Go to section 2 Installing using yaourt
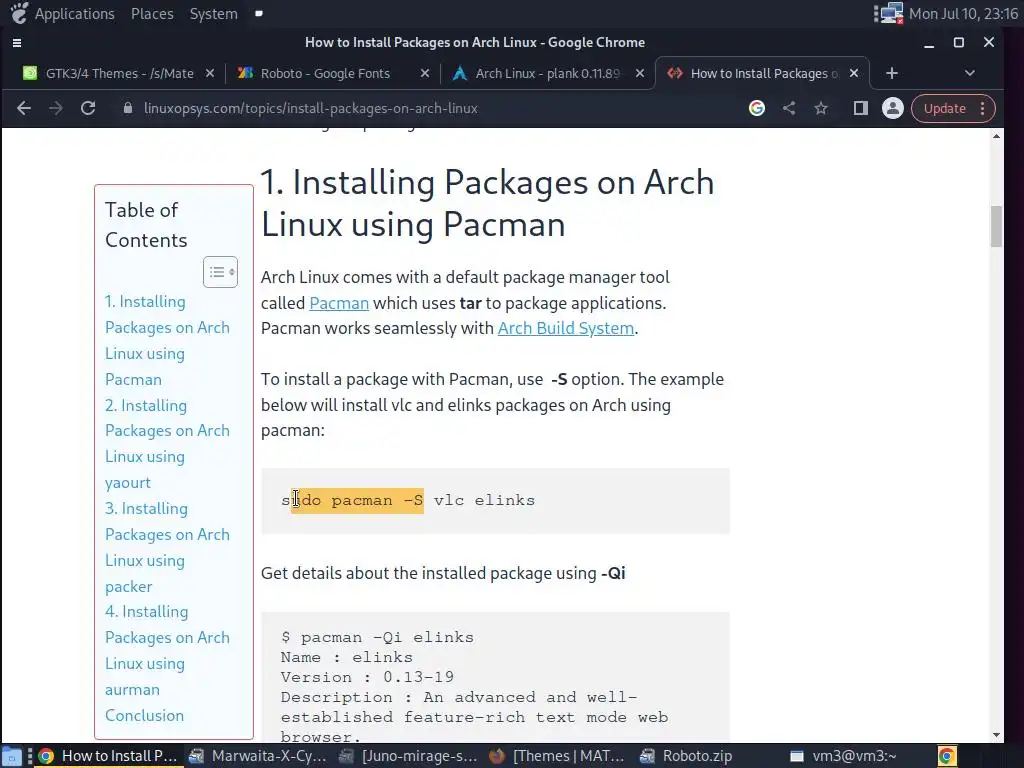Viewport: 1024px width, 768px height. click(167, 443)
